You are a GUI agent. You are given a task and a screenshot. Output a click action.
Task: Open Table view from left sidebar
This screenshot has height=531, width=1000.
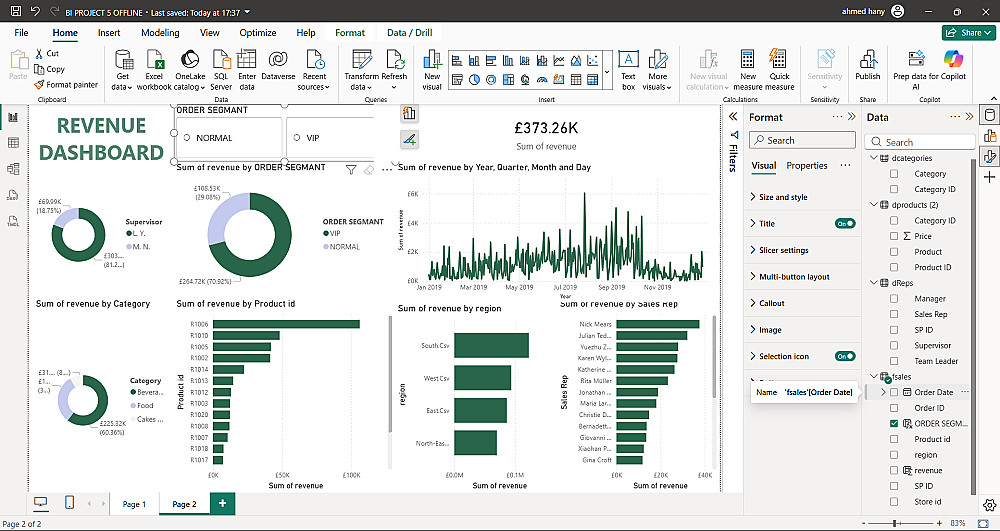click(x=14, y=143)
